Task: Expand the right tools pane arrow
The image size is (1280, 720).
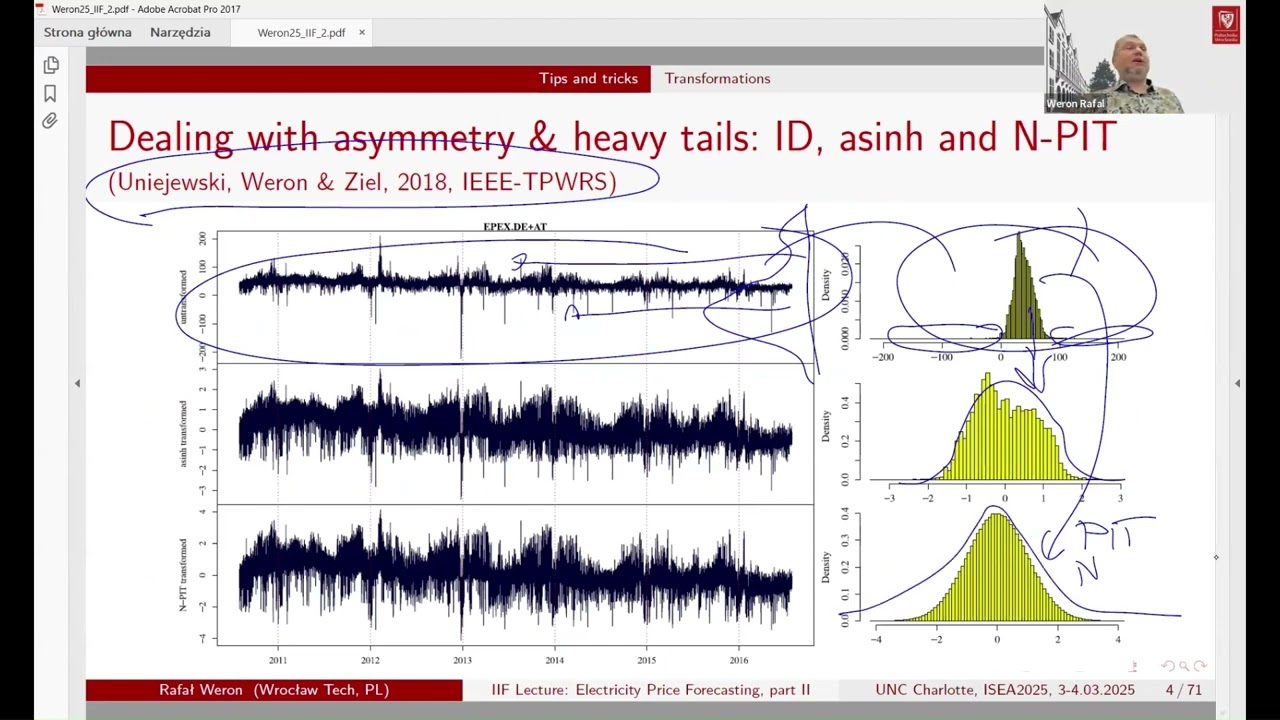Action: 1237,383
